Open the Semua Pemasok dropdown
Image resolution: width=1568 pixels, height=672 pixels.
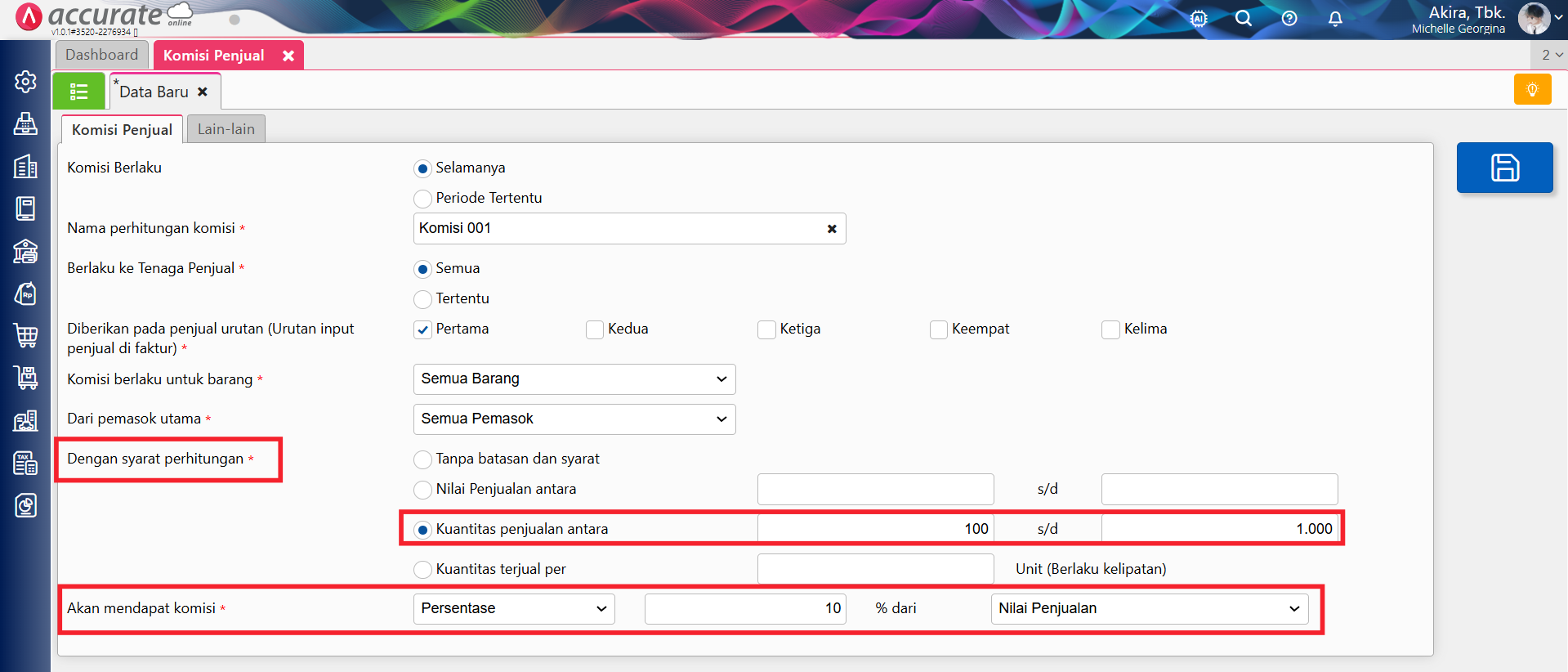point(574,419)
